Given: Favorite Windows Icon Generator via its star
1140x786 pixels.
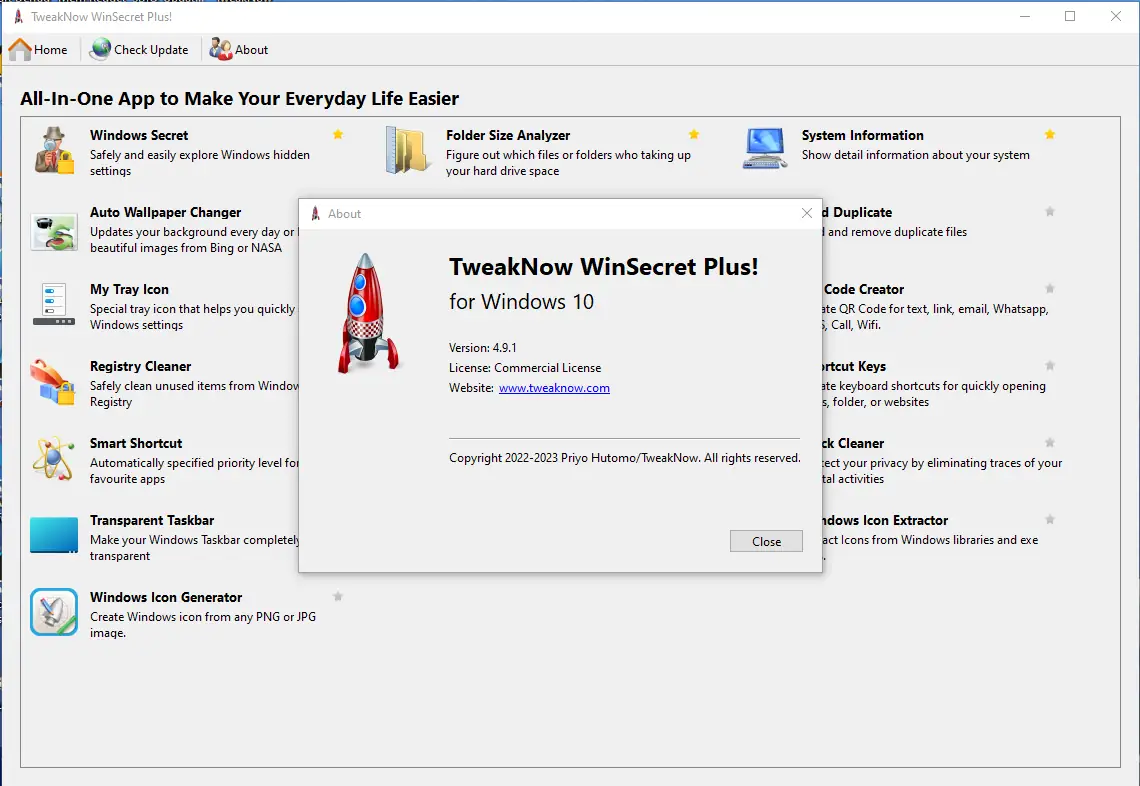Looking at the screenshot, I should pos(338,597).
